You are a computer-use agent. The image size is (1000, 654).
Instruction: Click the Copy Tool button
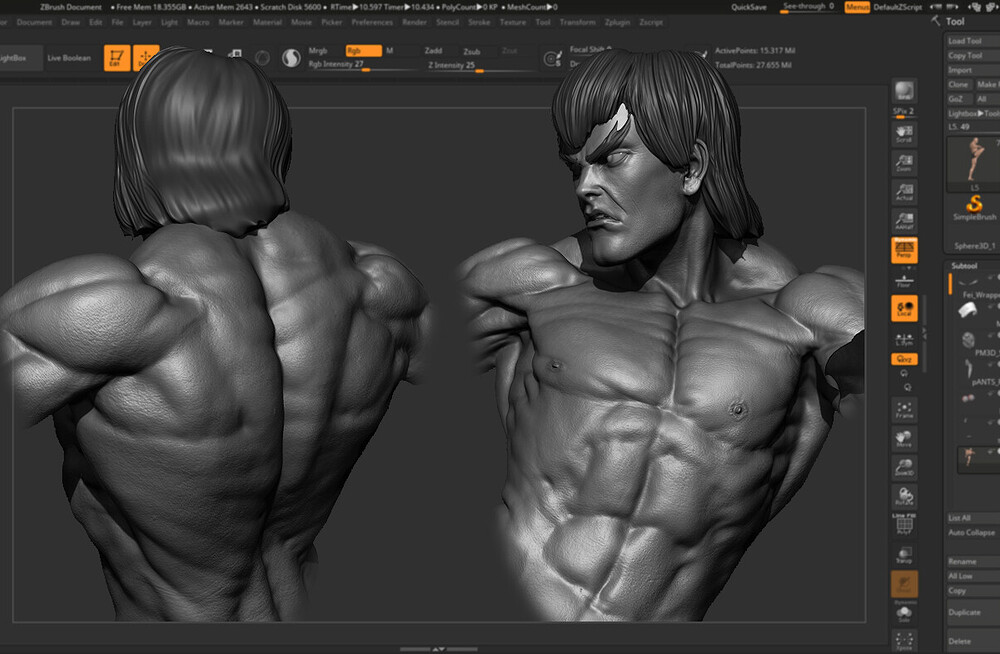[x=972, y=55]
